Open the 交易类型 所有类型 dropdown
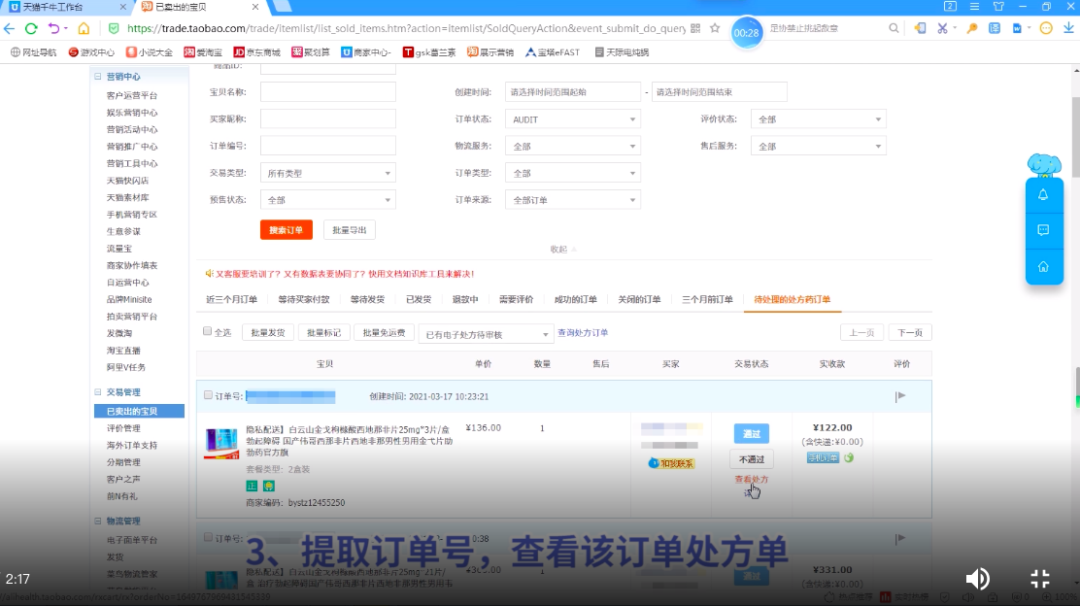Image resolution: width=1080 pixels, height=606 pixels. click(x=328, y=173)
